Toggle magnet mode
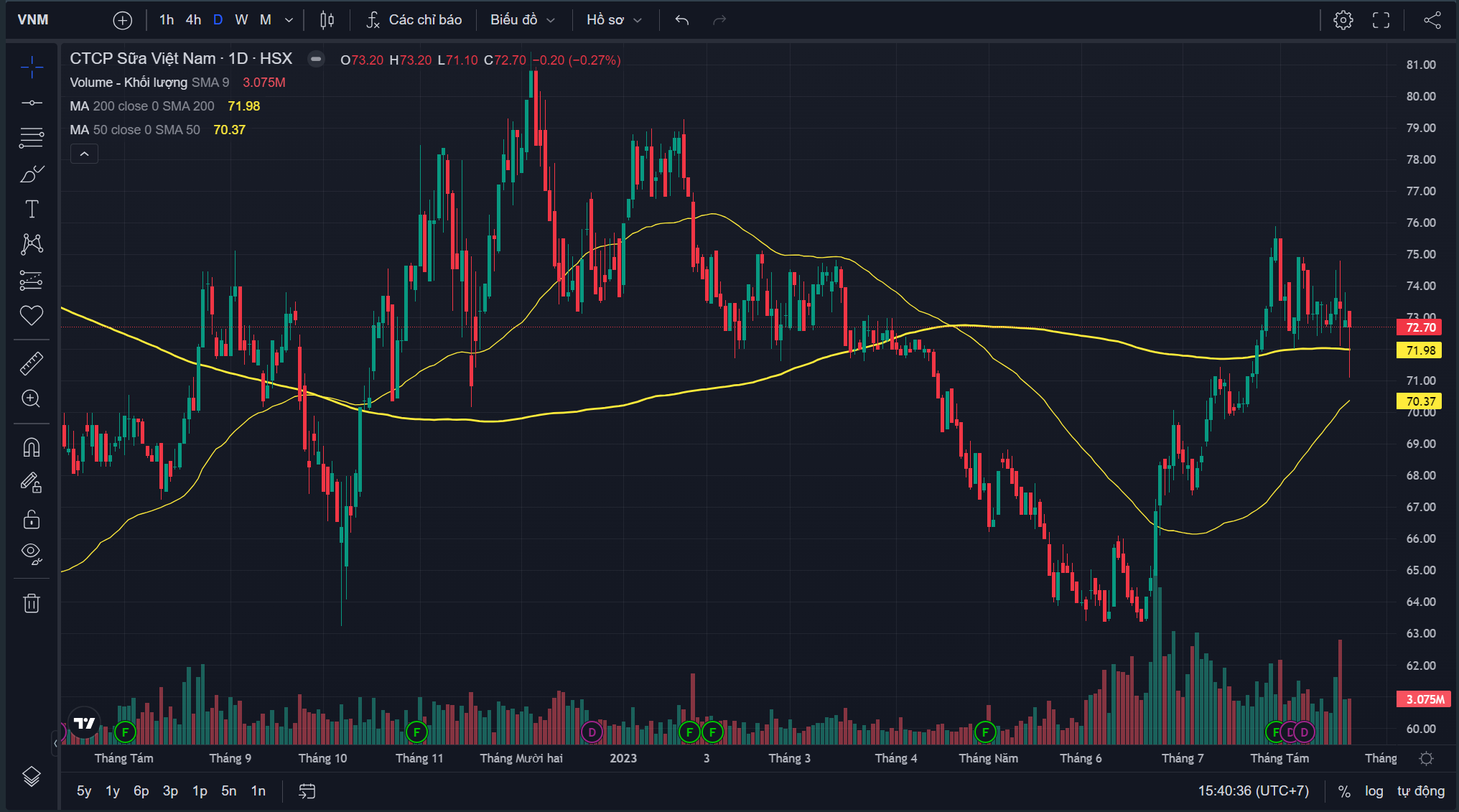This screenshot has height=812, width=1459. (32, 447)
